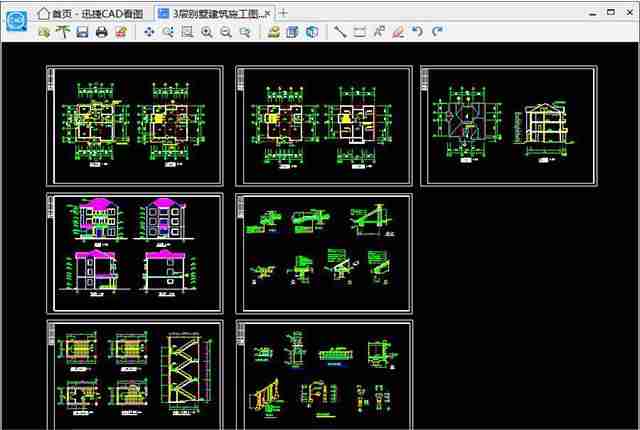Open the blue properties panel icon
The height and width of the screenshot is (430, 640).
point(292,31)
